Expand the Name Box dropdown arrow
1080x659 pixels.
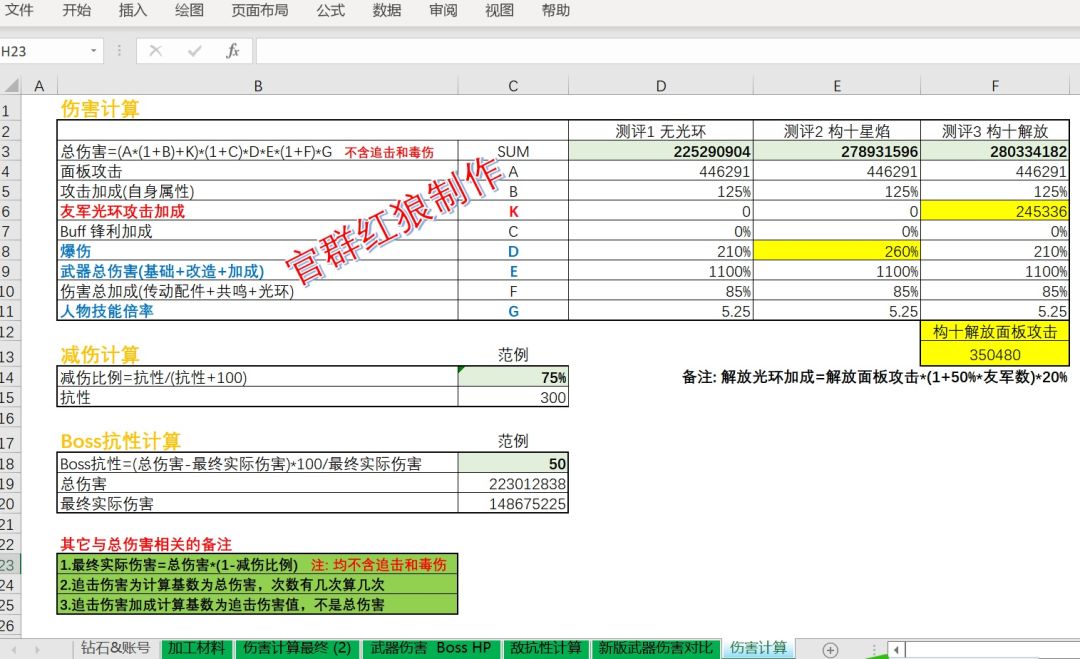tap(93, 50)
